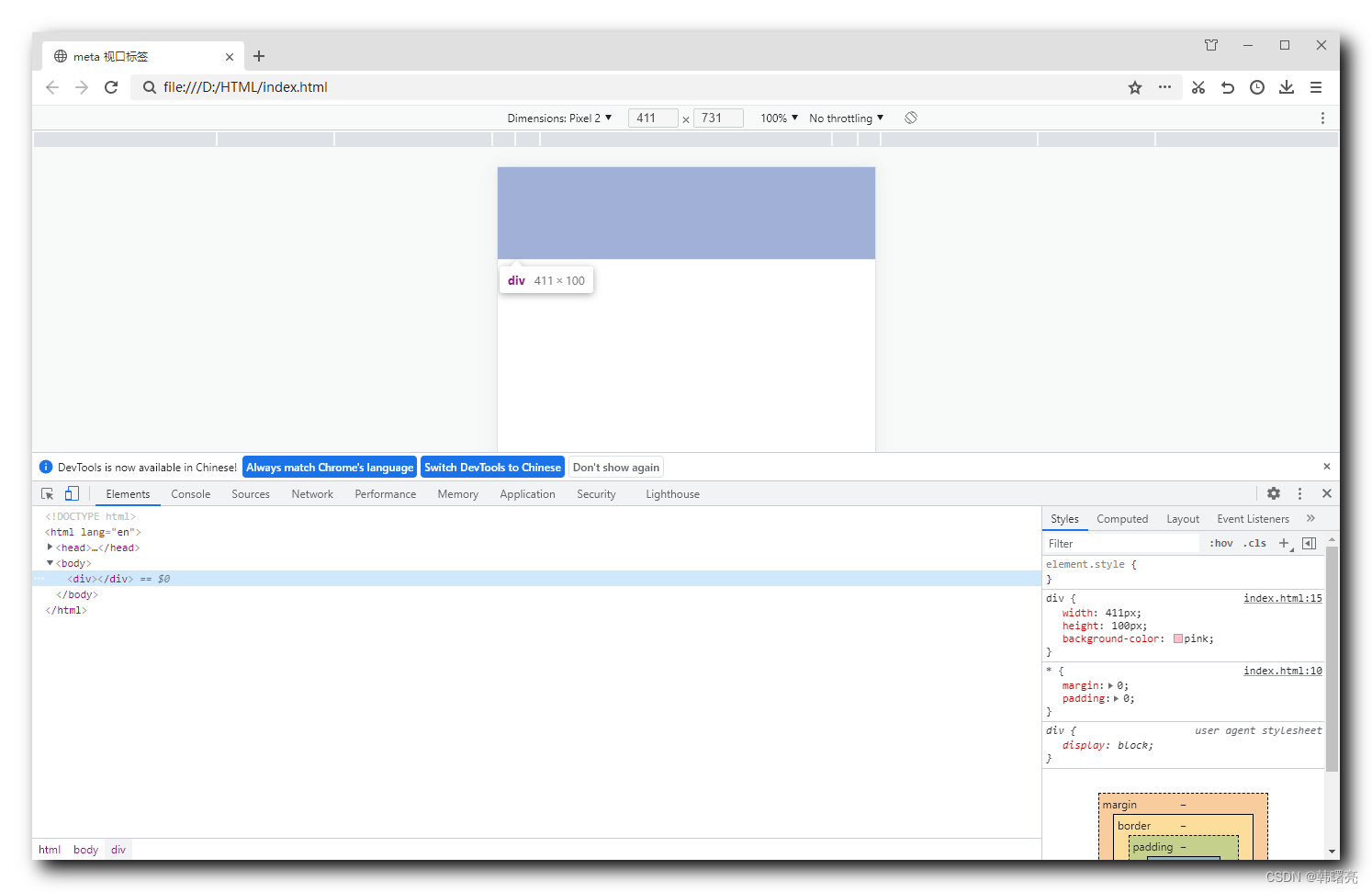The height and width of the screenshot is (892, 1372).
Task: Switch to the Network tab
Action: tap(312, 493)
